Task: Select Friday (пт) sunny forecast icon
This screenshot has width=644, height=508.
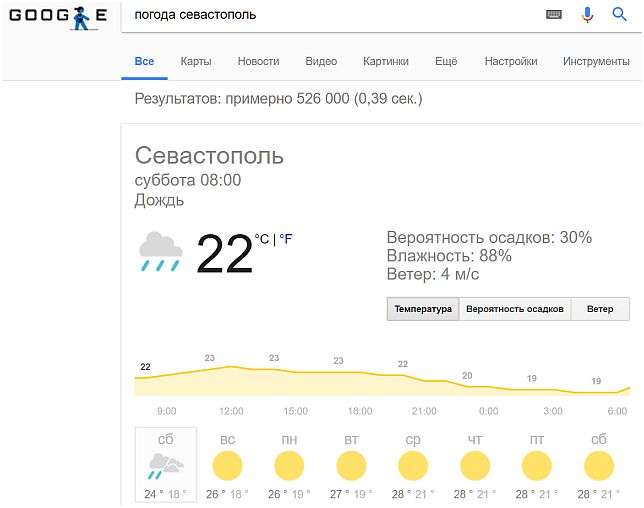Action: pos(536,466)
